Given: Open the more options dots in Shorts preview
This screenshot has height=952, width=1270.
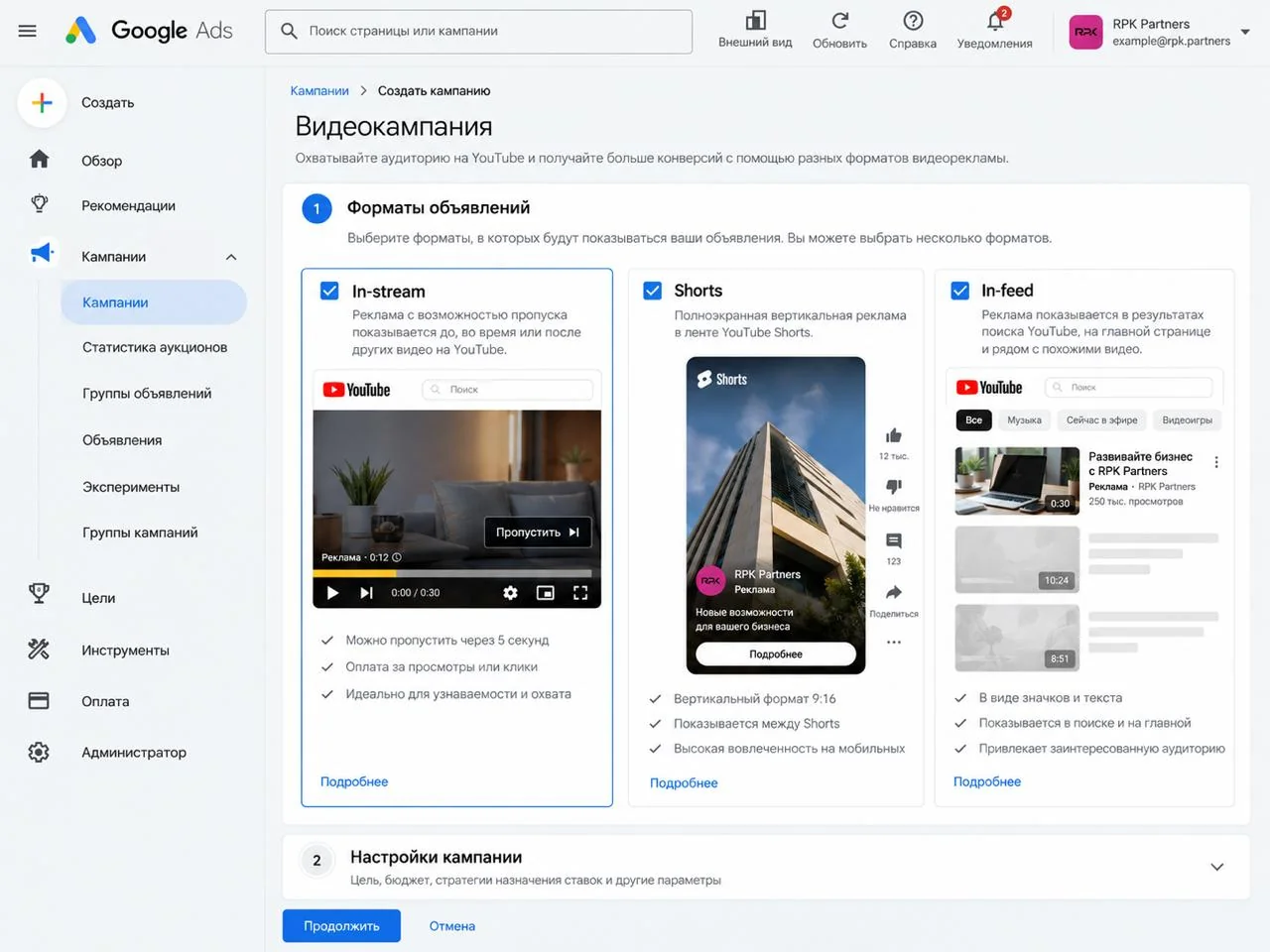Looking at the screenshot, I should point(894,642).
